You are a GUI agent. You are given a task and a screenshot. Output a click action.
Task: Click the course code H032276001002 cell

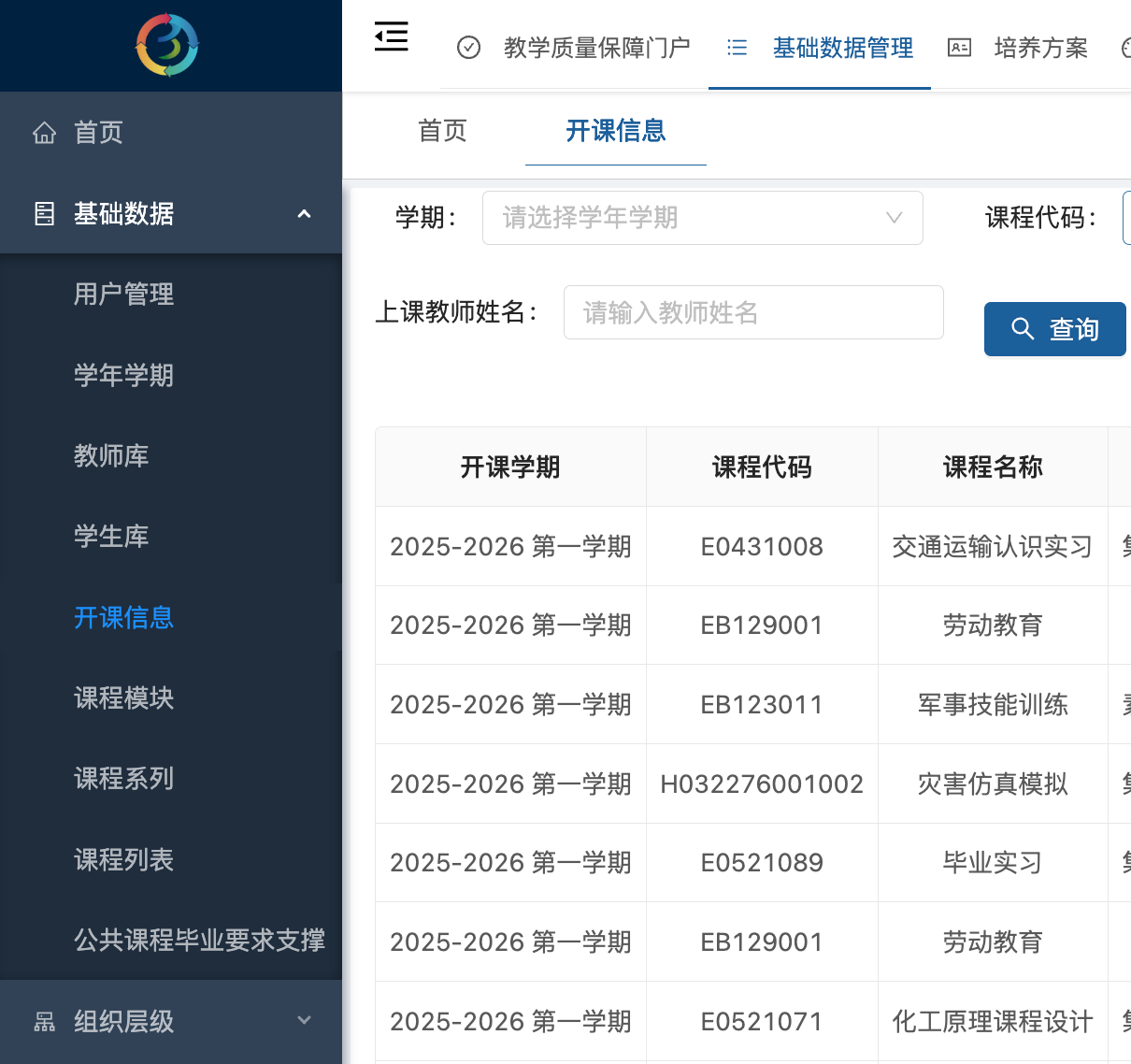tap(761, 784)
